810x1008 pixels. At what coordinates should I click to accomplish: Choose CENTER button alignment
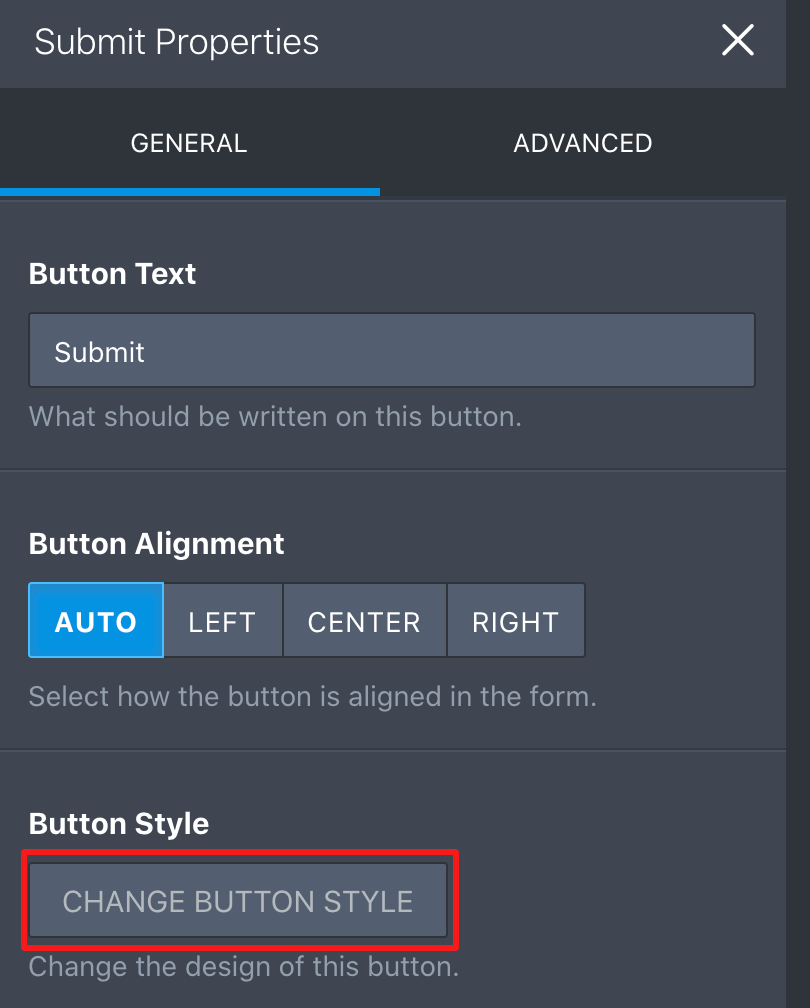364,621
